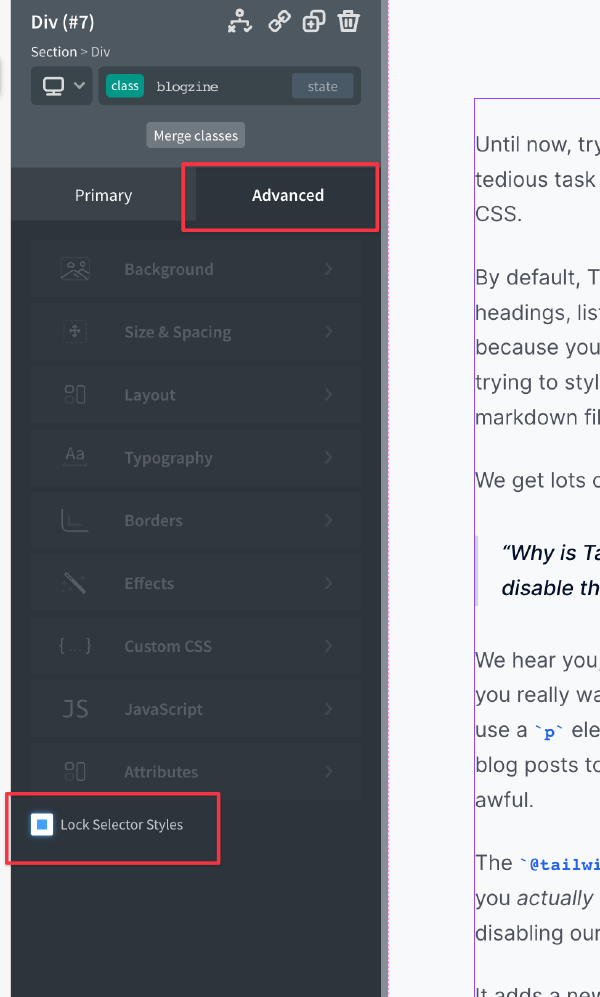The height and width of the screenshot is (997, 600).
Task: Expand the Size & Spacing section
Action: [195, 332]
